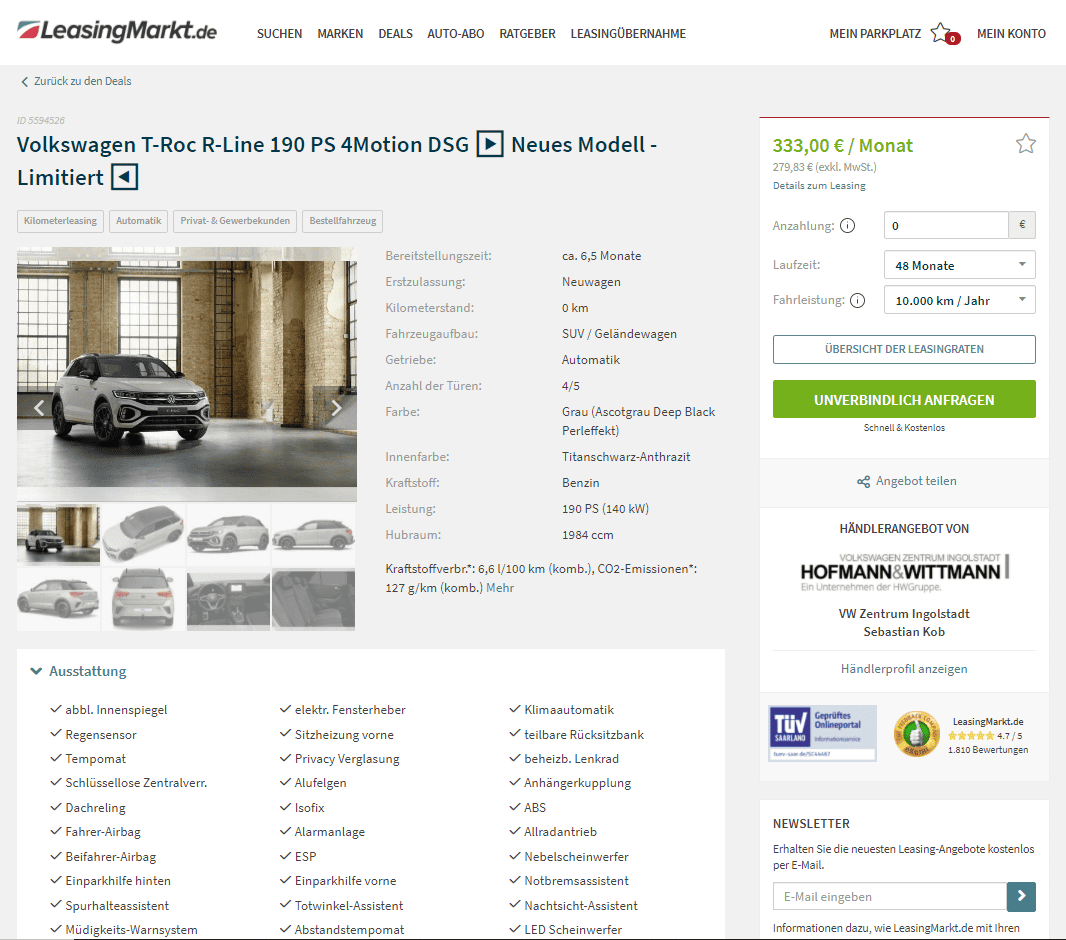This screenshot has height=940, width=1066.
Task: Save offer with the favorite star icon
Action: click(1025, 144)
